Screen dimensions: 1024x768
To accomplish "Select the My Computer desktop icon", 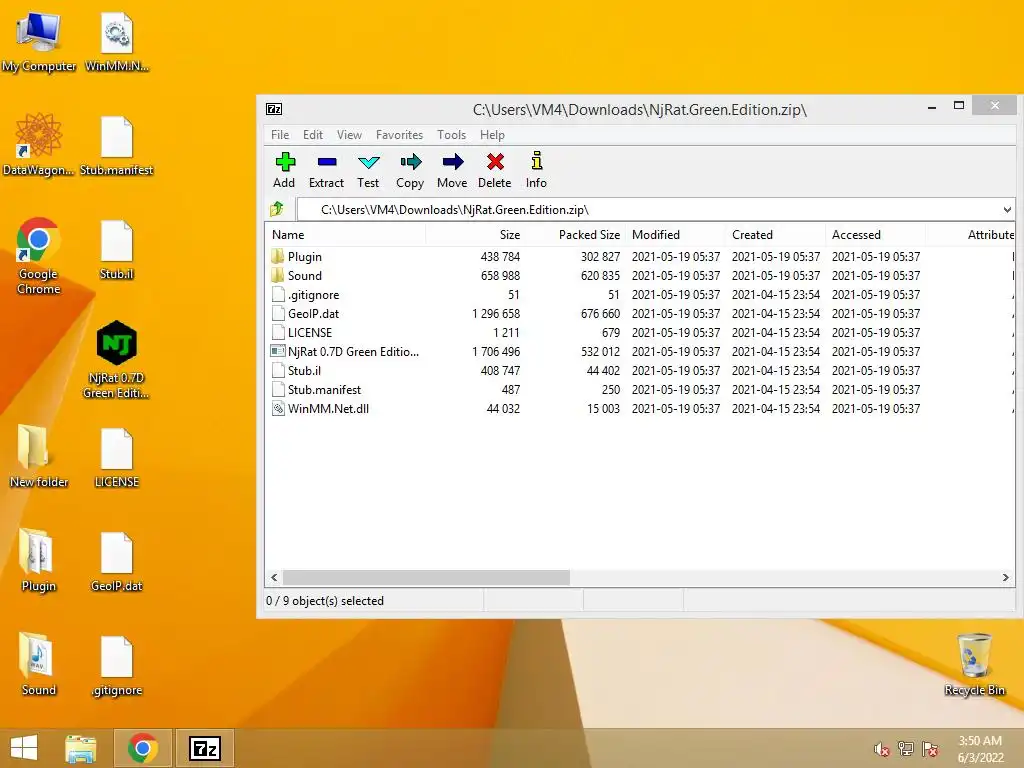I will click(x=39, y=42).
